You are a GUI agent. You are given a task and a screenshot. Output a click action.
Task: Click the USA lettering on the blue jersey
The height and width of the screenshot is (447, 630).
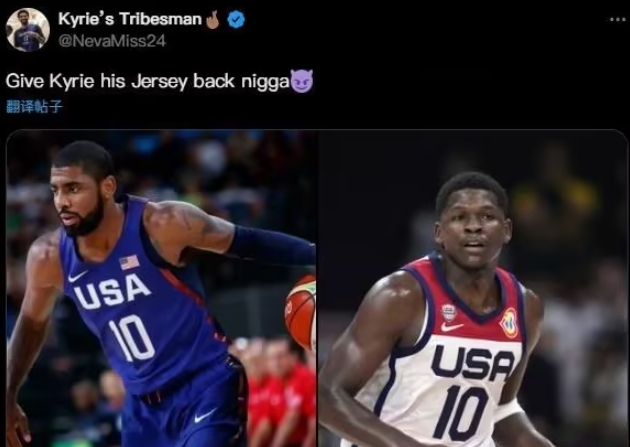(111, 292)
